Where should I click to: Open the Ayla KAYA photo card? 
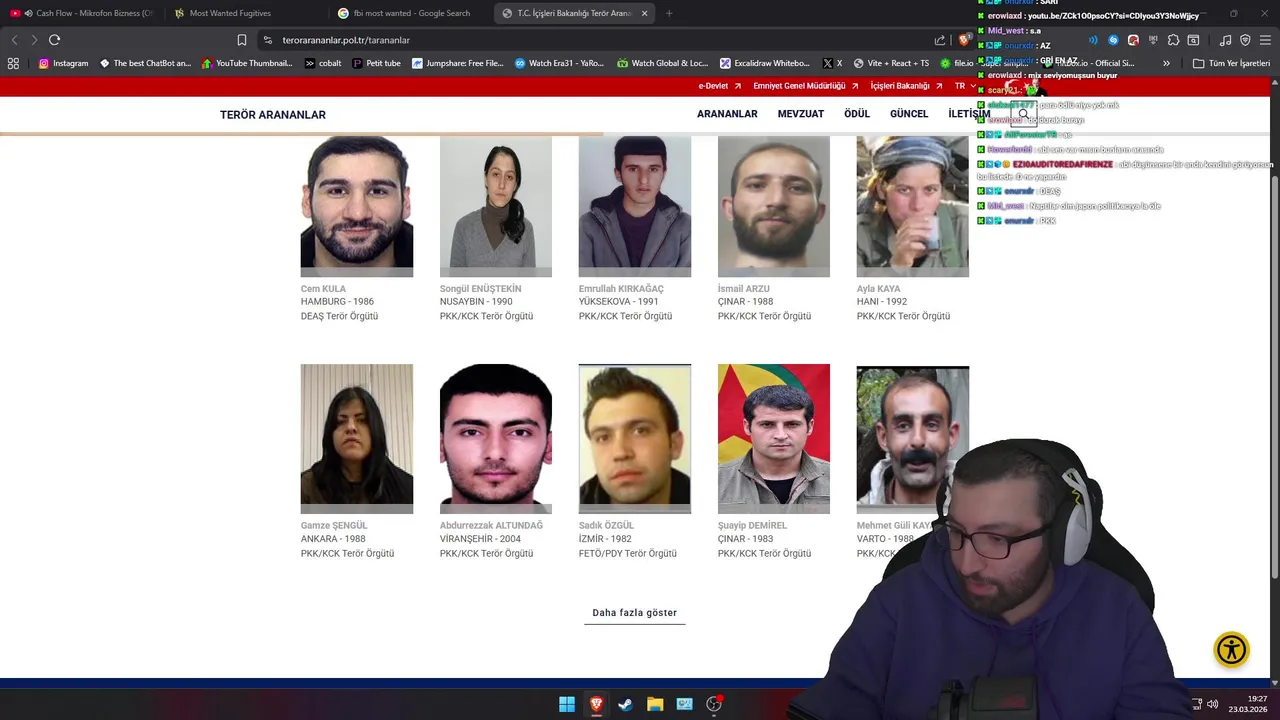click(913, 206)
